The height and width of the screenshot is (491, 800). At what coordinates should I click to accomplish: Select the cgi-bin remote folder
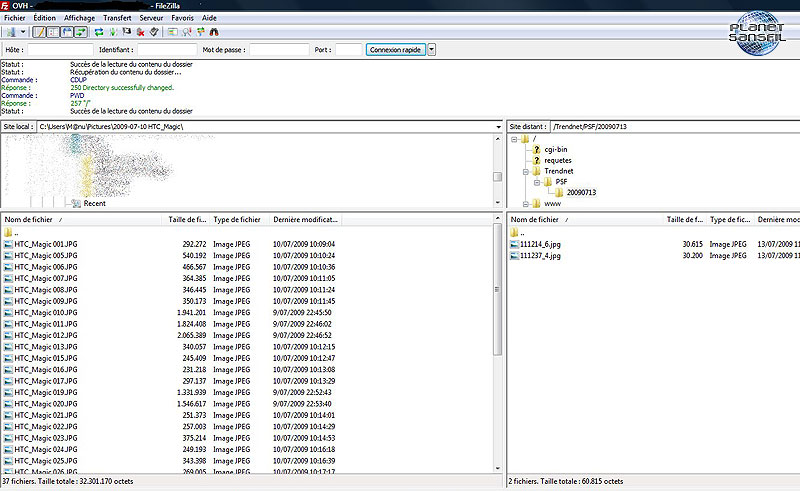(556, 150)
